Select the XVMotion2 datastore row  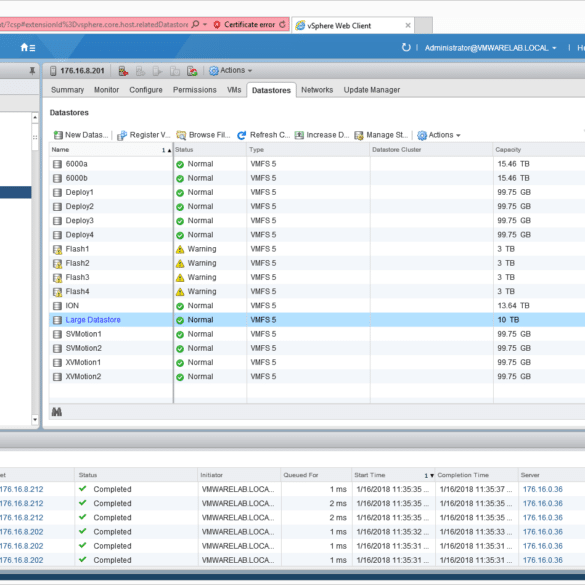[317, 377]
